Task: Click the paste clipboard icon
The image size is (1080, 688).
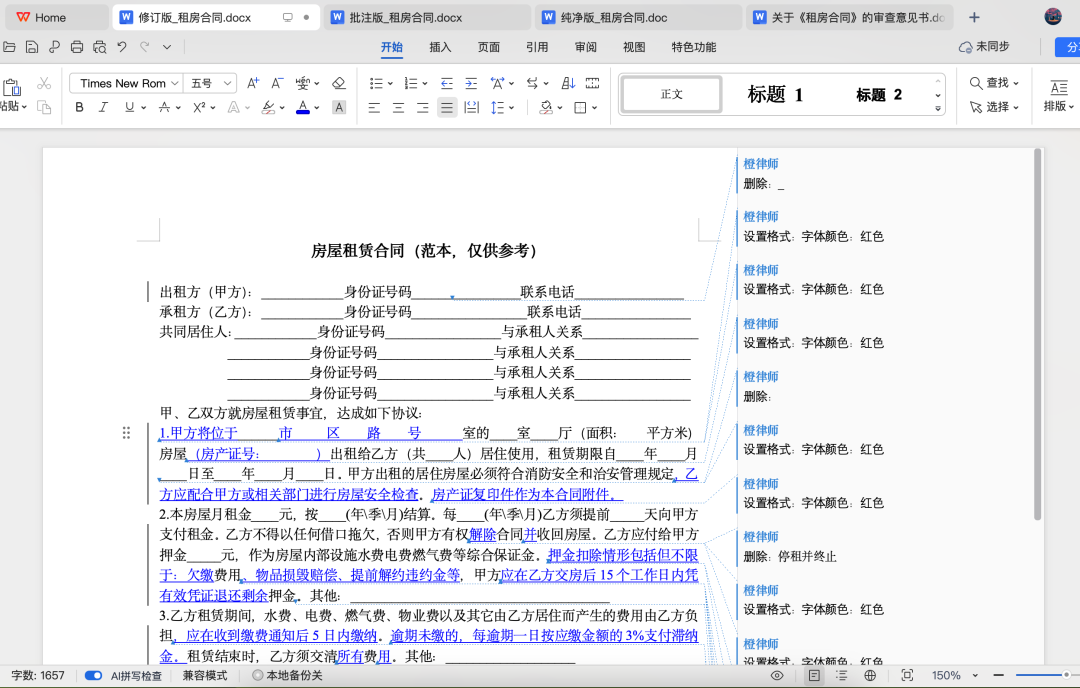Action: 12,87
